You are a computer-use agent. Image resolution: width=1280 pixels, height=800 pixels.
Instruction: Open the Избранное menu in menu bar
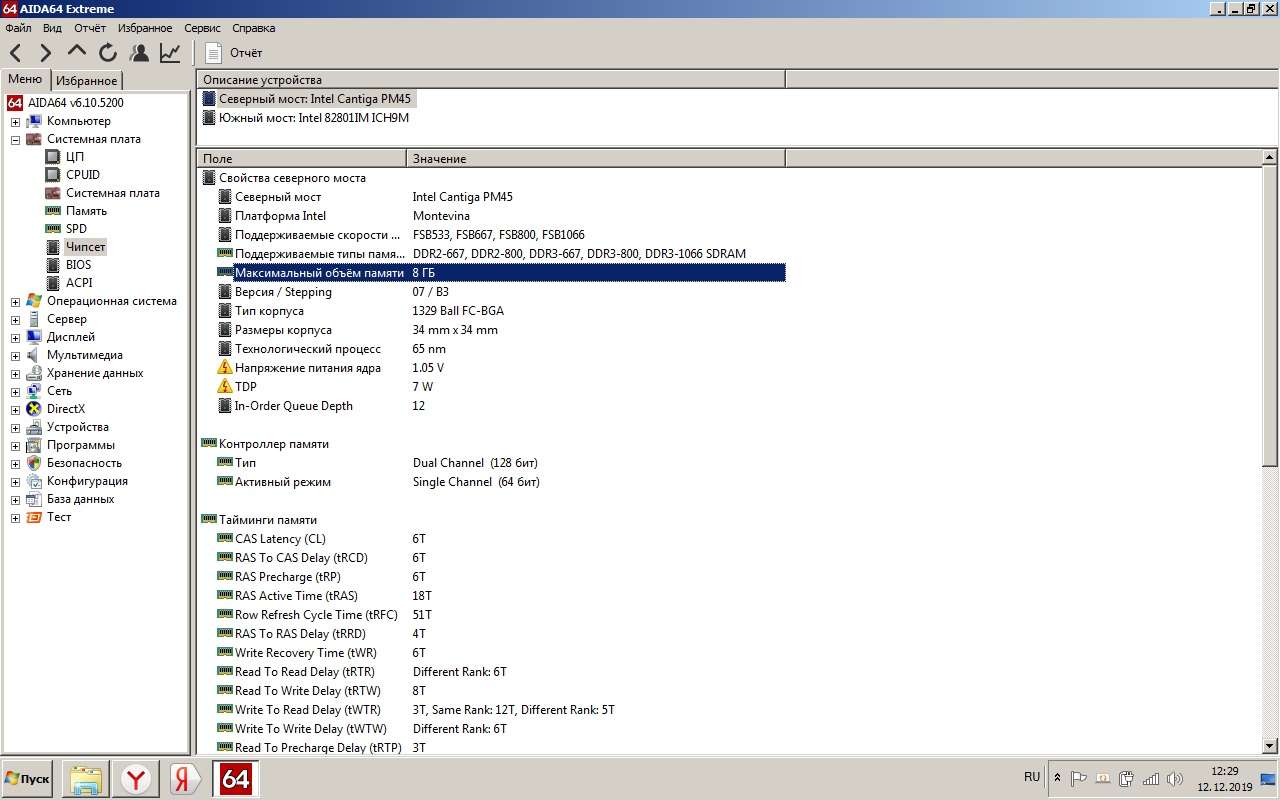tap(145, 28)
